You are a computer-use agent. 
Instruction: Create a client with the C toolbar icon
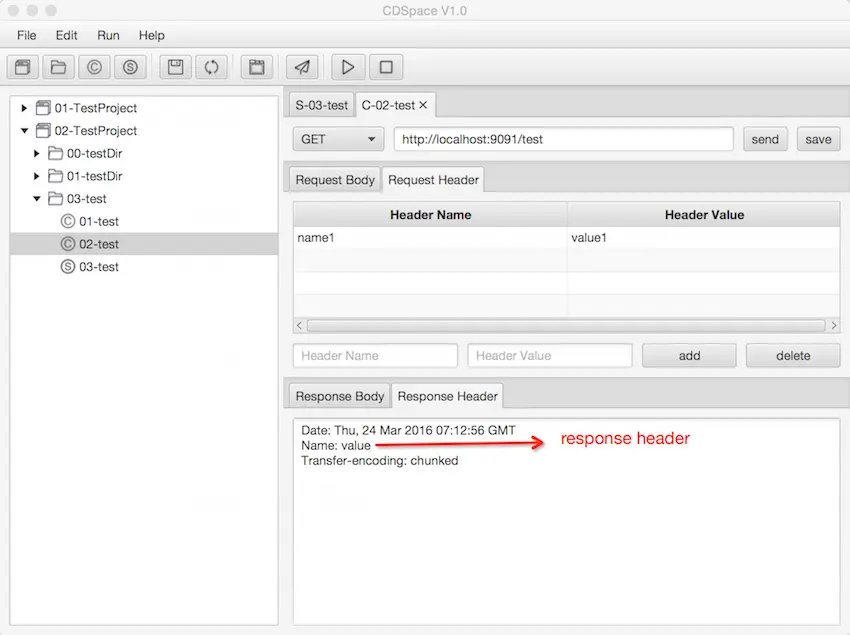coord(94,67)
